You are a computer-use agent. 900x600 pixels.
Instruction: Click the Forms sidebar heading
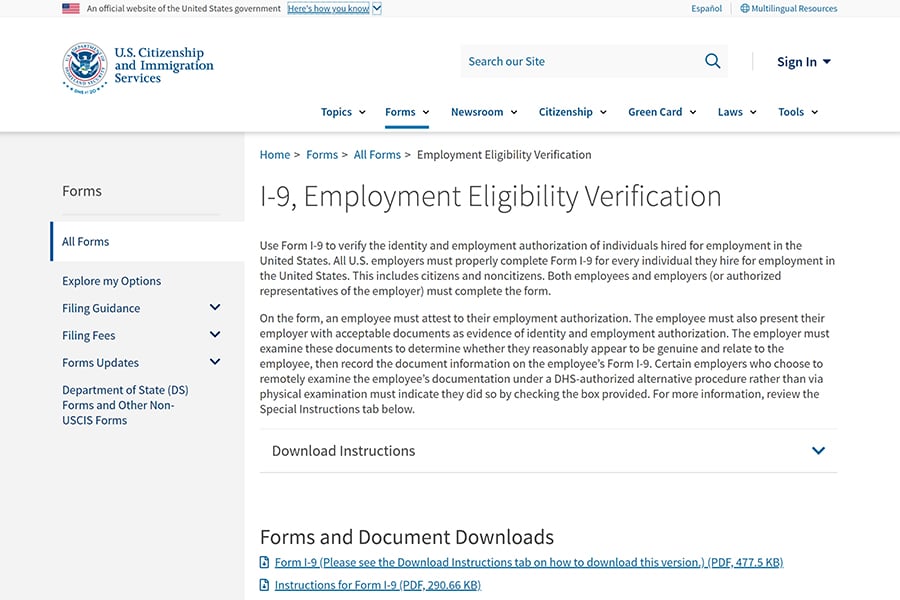click(x=82, y=191)
